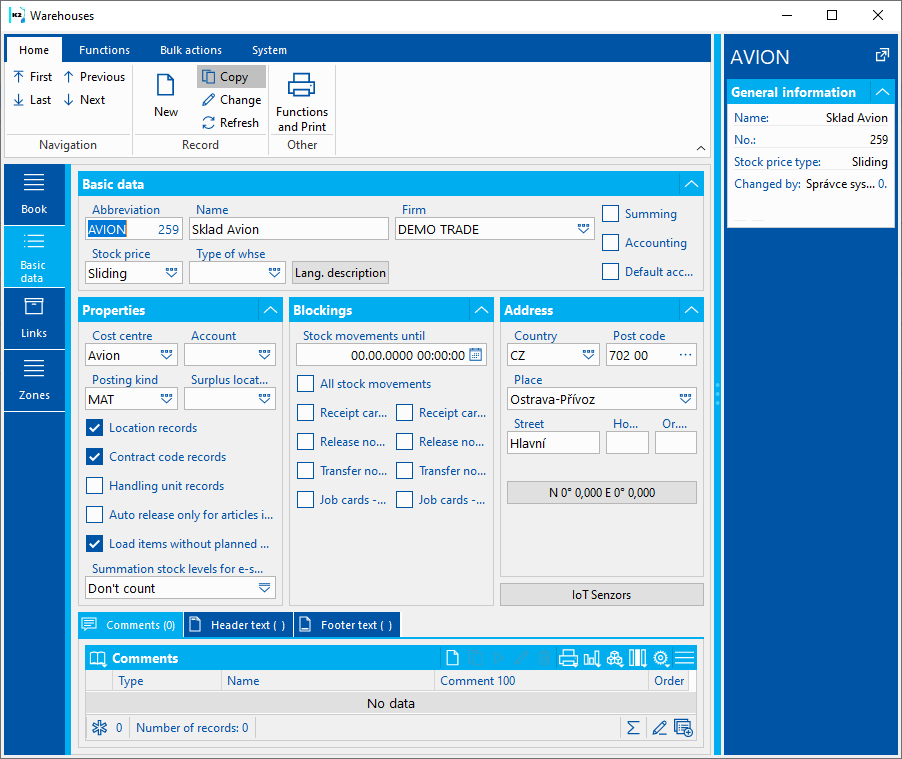Open columns setup in Comments toolbar

point(637,658)
